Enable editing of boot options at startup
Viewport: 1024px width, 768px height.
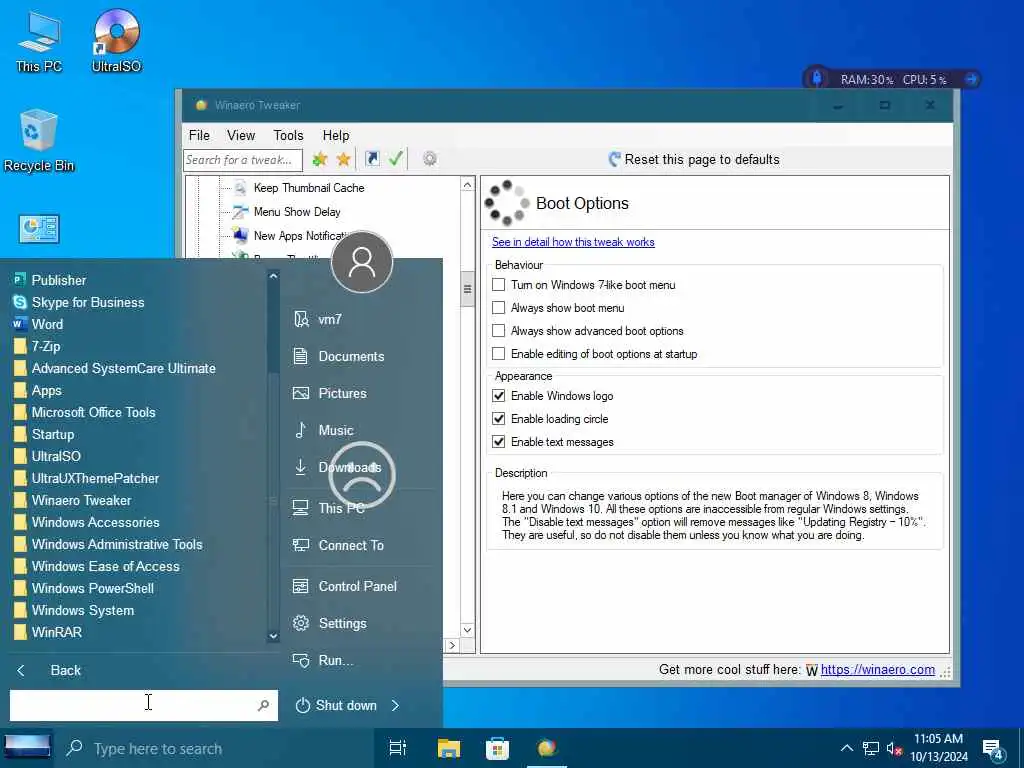click(499, 353)
